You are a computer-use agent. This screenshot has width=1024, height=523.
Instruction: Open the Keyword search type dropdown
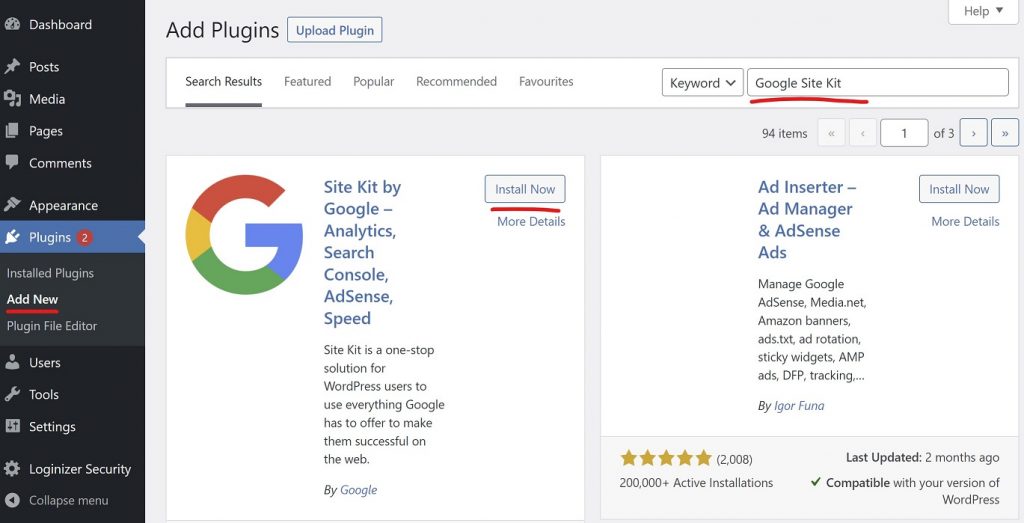click(x=702, y=83)
